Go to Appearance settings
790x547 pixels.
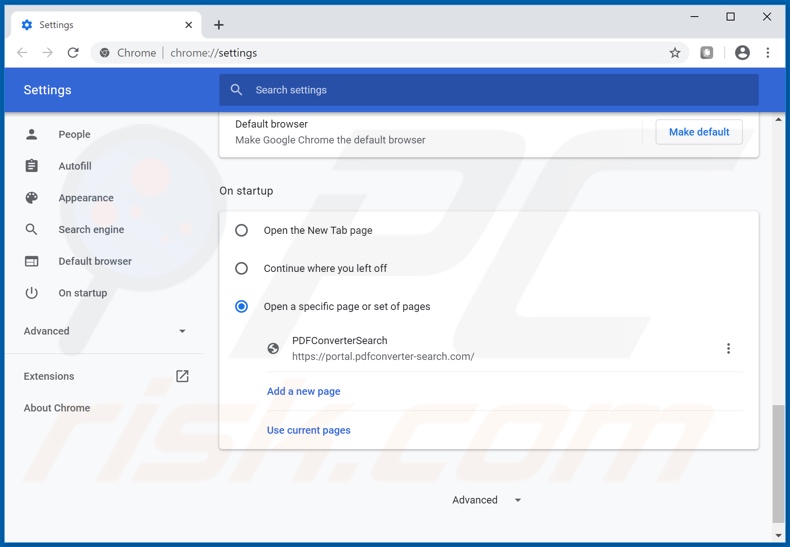(x=86, y=198)
